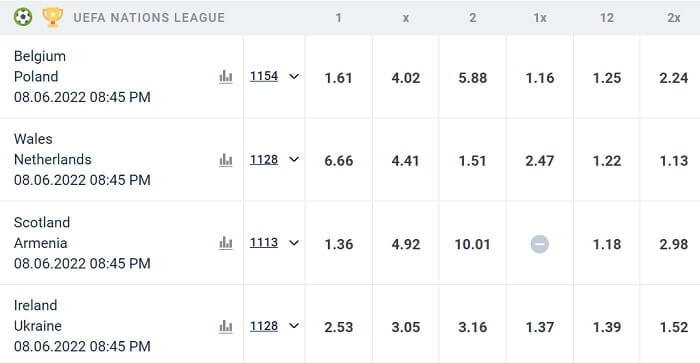Image resolution: width=700 pixels, height=363 pixels.
Task: Select 12 odds 1.25 for Belgium match
Action: pyautogui.click(x=607, y=78)
